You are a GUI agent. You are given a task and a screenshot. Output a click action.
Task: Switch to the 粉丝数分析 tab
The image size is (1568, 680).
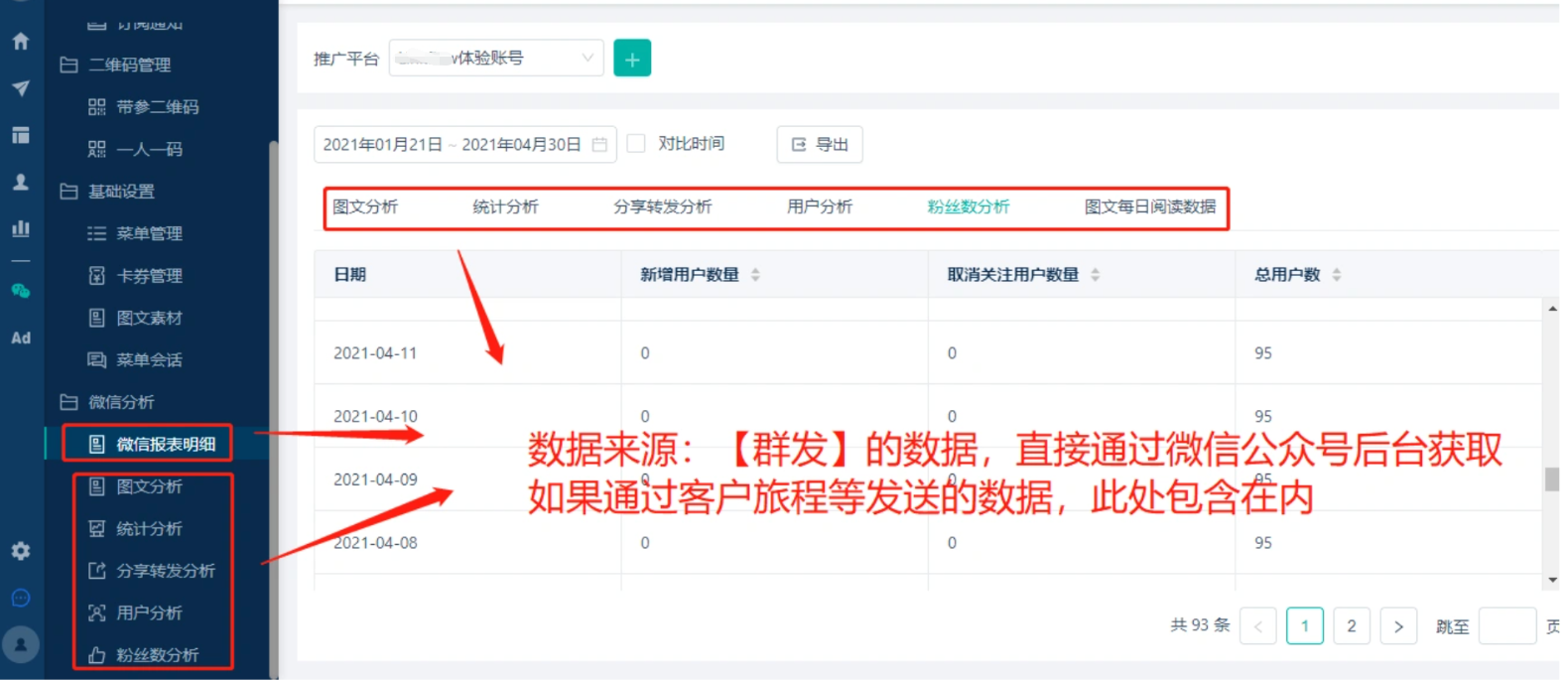pos(969,206)
